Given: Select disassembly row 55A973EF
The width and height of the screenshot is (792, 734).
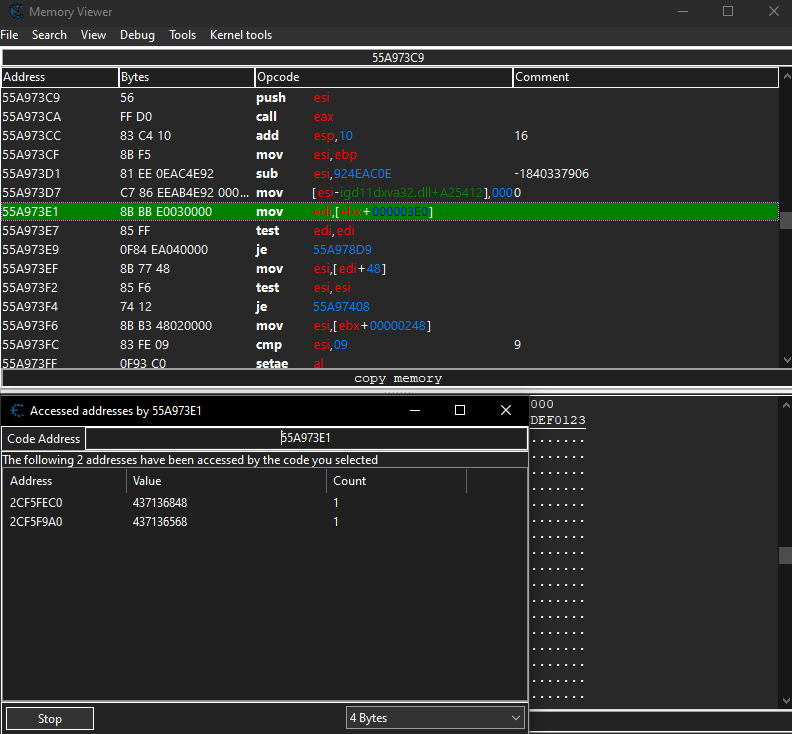Looking at the screenshot, I should 390,269.
